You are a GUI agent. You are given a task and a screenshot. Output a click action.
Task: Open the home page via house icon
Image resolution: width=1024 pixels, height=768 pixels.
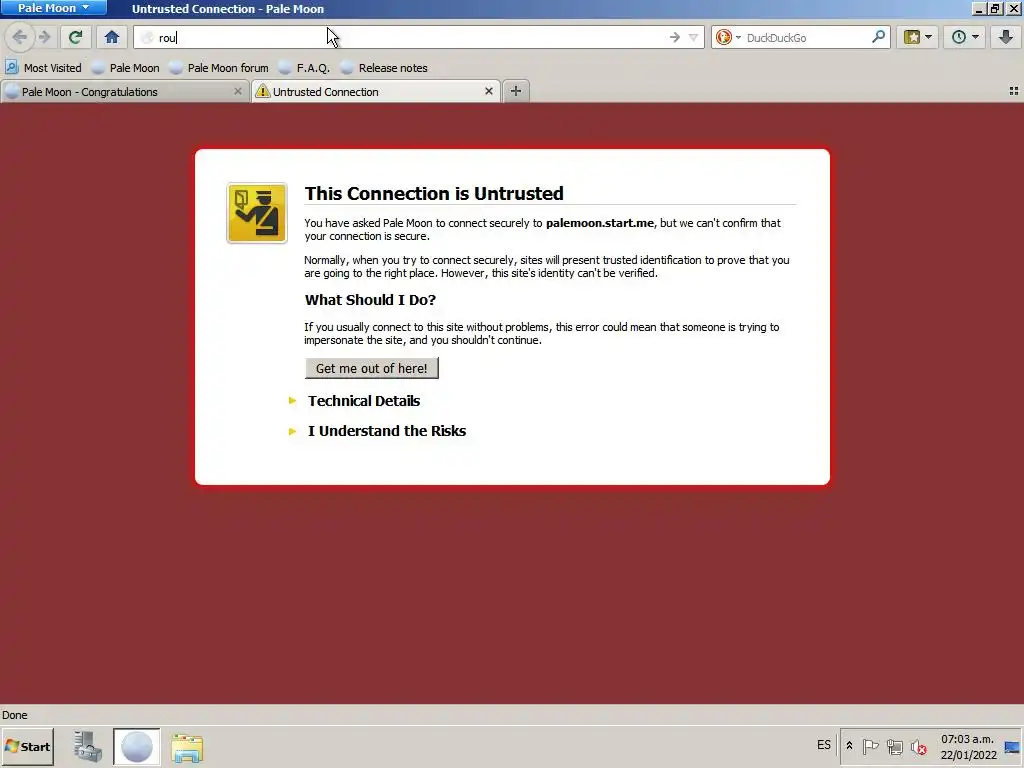112,37
